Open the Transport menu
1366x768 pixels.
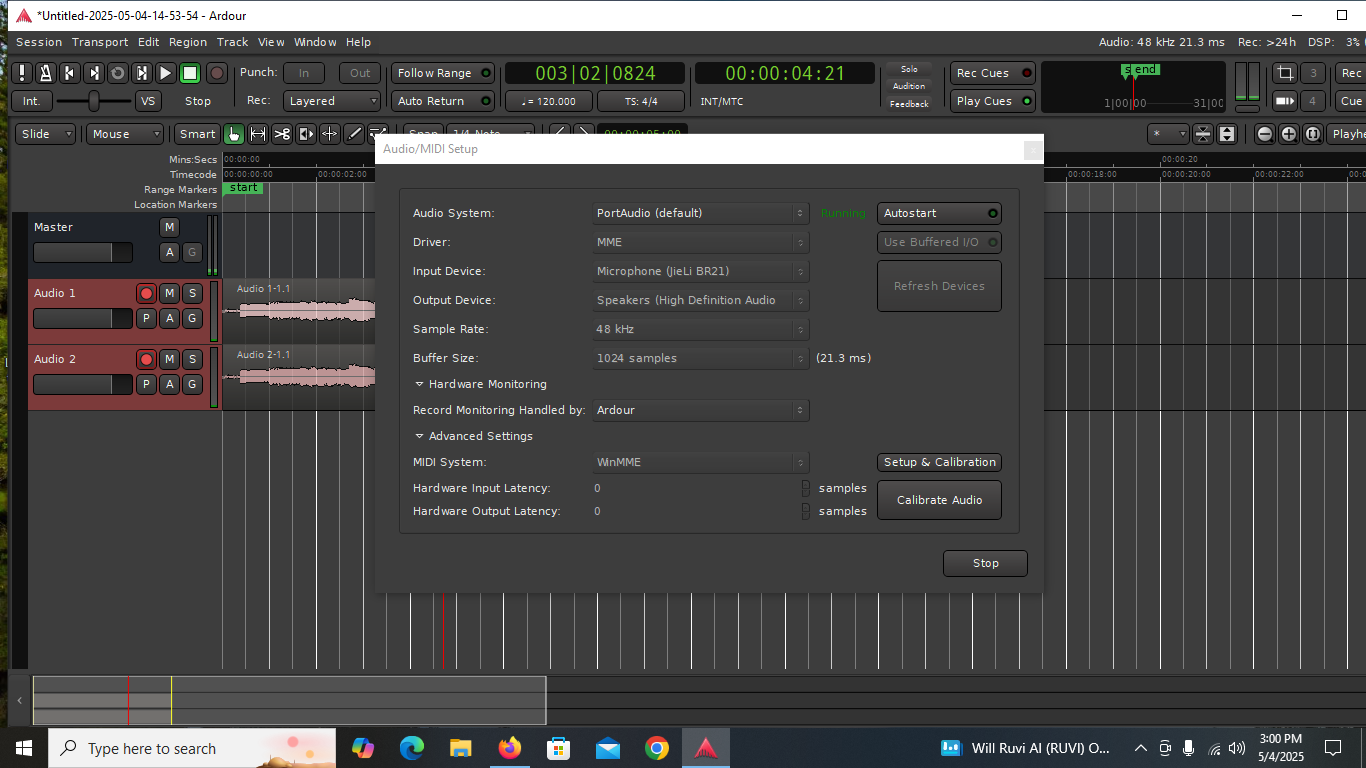point(100,42)
